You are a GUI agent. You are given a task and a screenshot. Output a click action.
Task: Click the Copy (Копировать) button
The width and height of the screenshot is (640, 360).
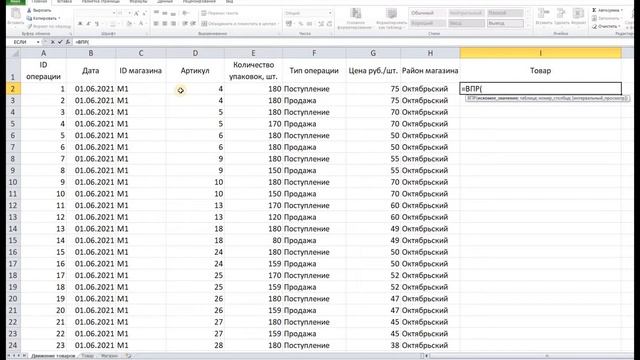(x=43, y=18)
